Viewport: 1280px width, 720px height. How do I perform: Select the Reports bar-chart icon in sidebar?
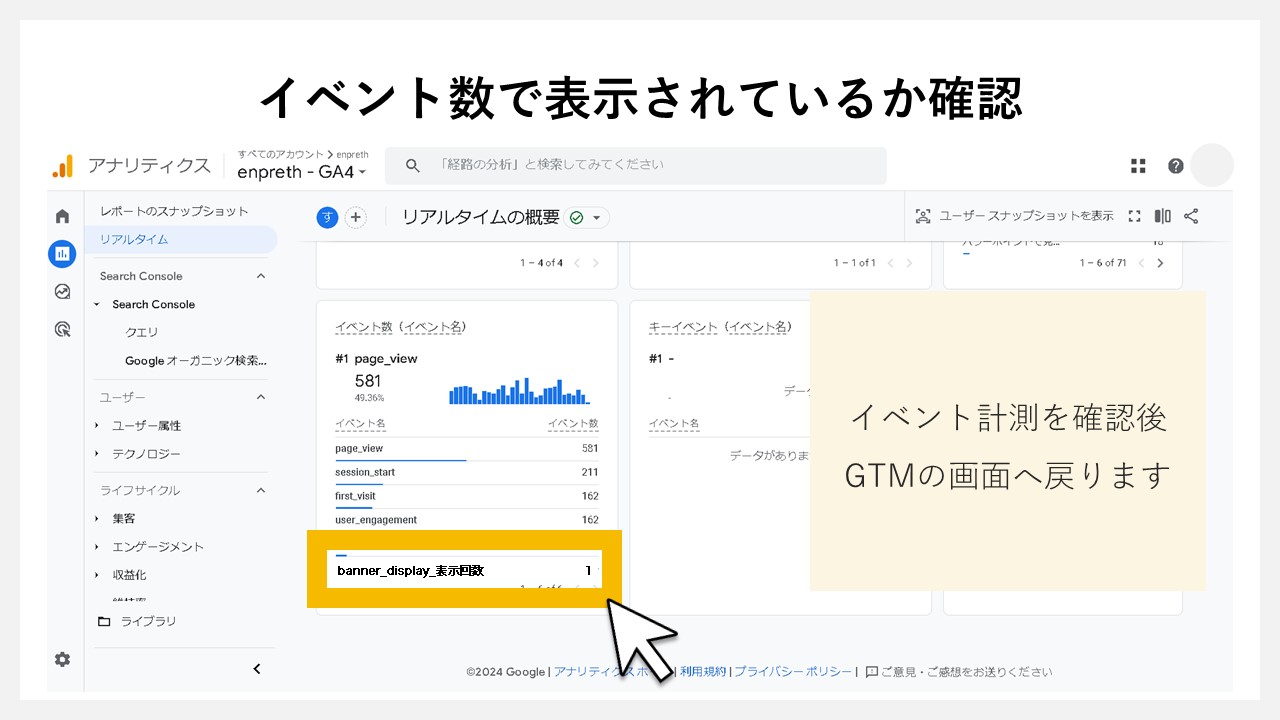pyautogui.click(x=62, y=253)
